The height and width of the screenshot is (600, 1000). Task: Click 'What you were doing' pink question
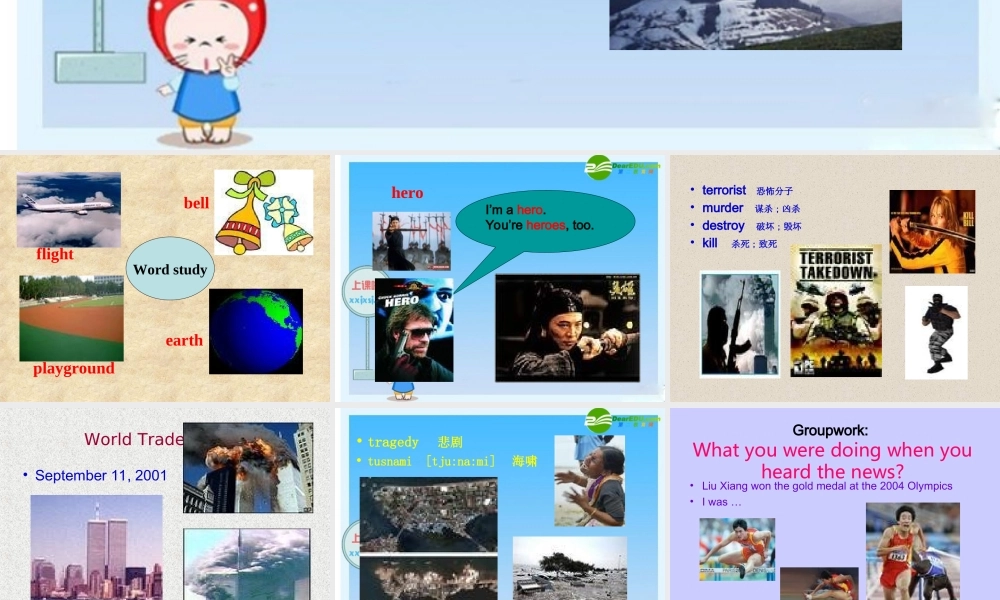(x=832, y=460)
